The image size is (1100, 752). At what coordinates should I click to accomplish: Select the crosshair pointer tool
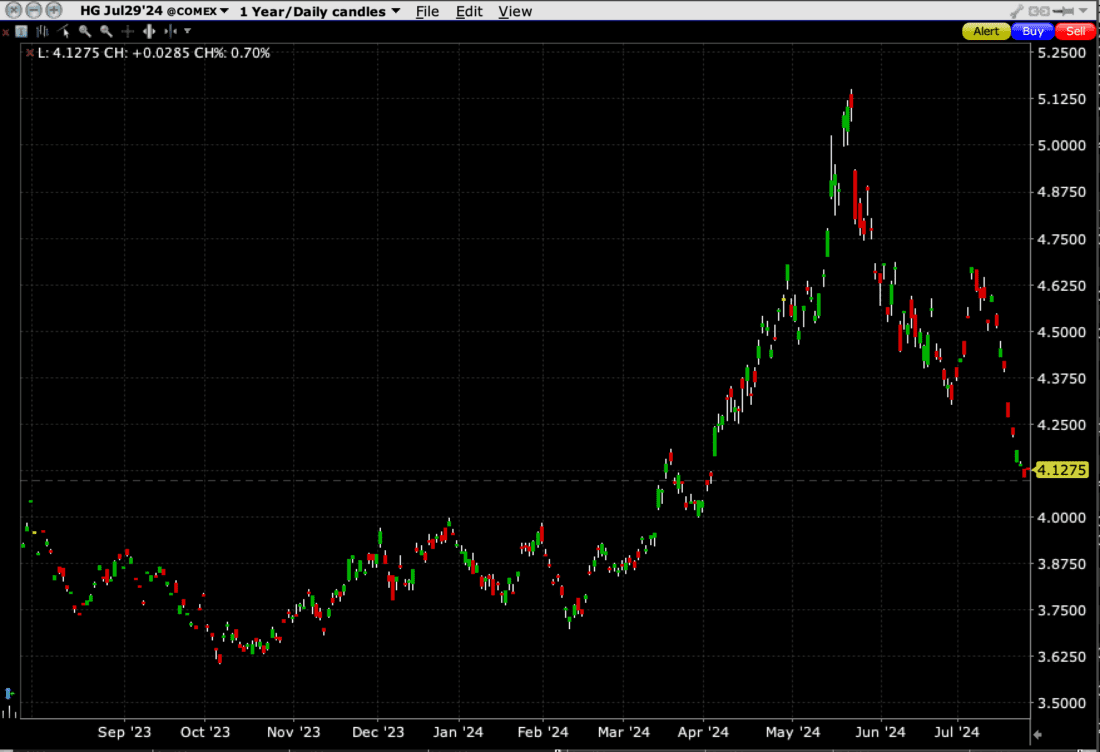pos(127,31)
